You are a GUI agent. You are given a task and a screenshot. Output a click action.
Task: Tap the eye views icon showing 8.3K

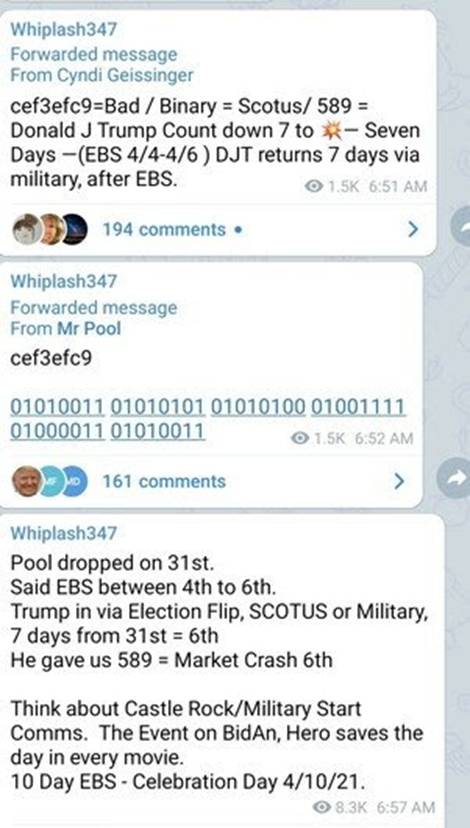322,807
